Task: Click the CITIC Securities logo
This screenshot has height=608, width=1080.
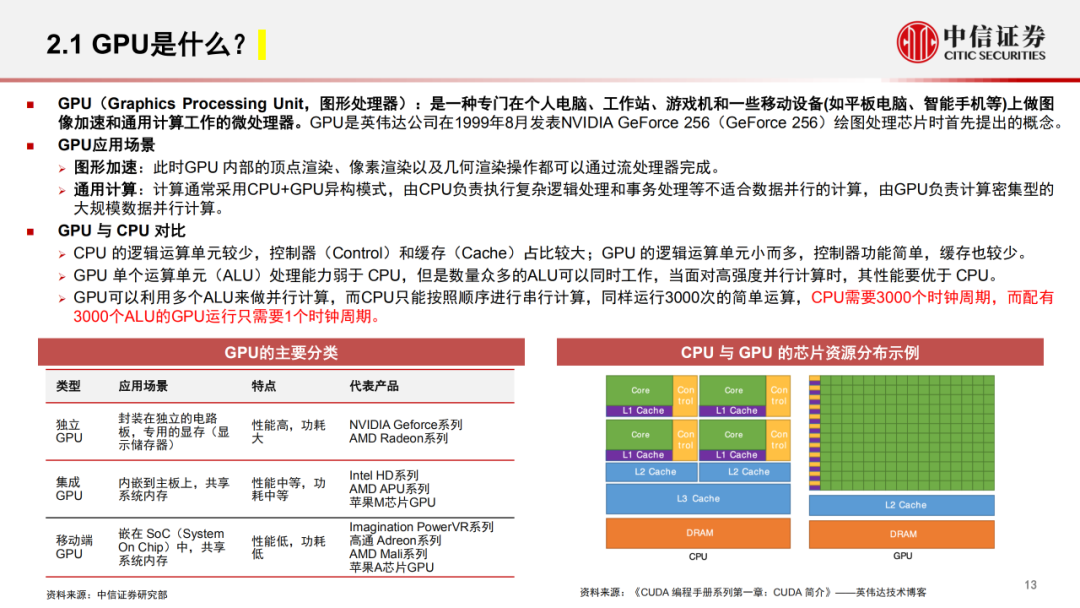Action: (x=968, y=40)
